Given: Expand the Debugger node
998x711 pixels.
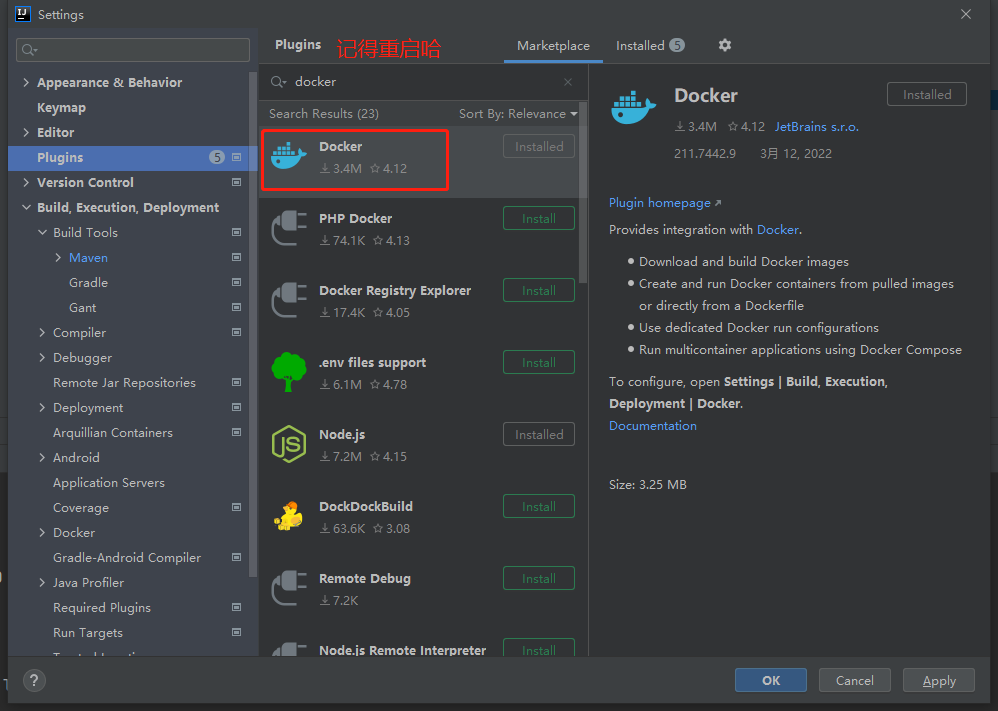Looking at the screenshot, I should click(42, 358).
